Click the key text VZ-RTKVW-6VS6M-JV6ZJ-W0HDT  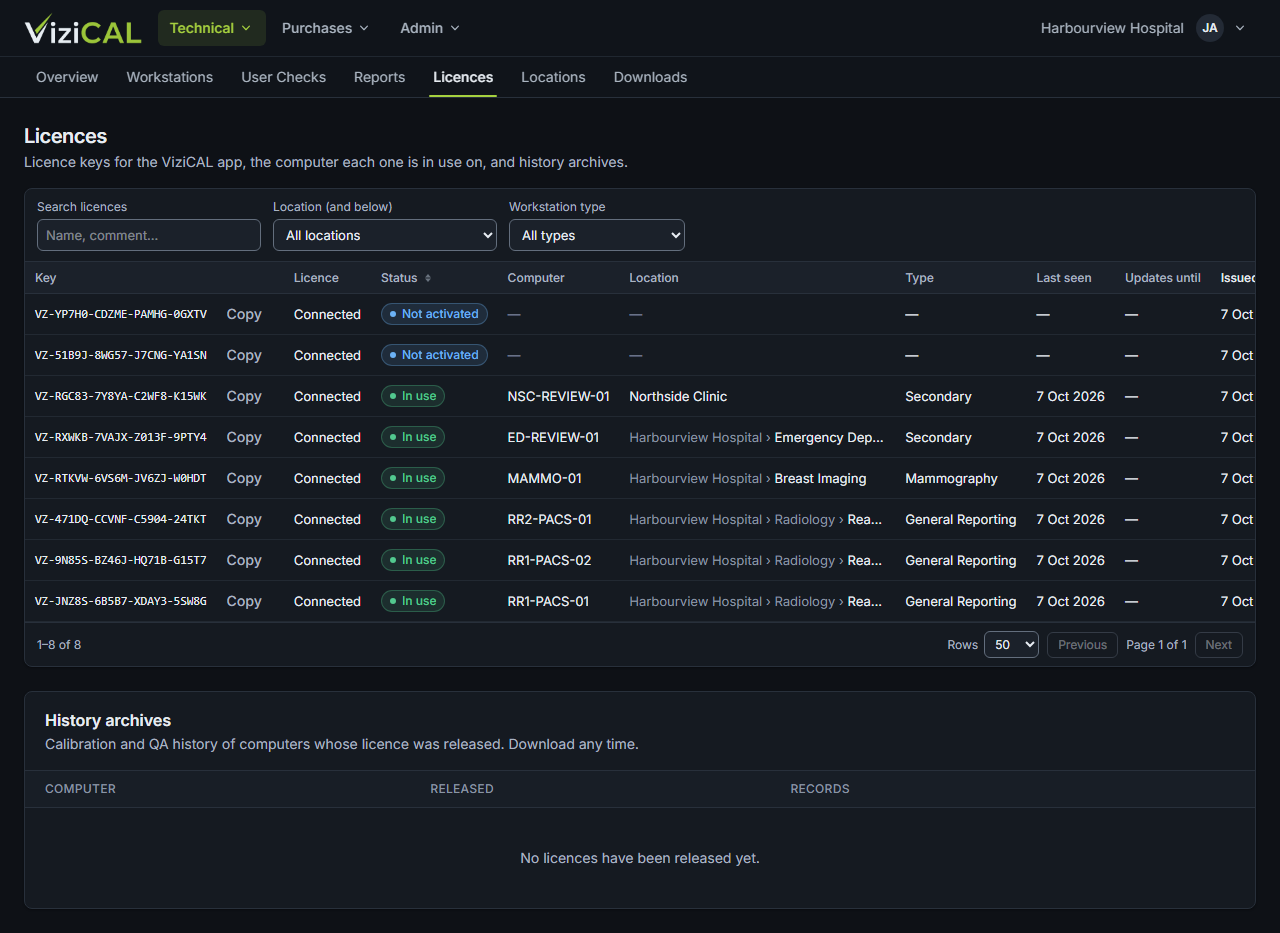pyautogui.click(x=121, y=478)
